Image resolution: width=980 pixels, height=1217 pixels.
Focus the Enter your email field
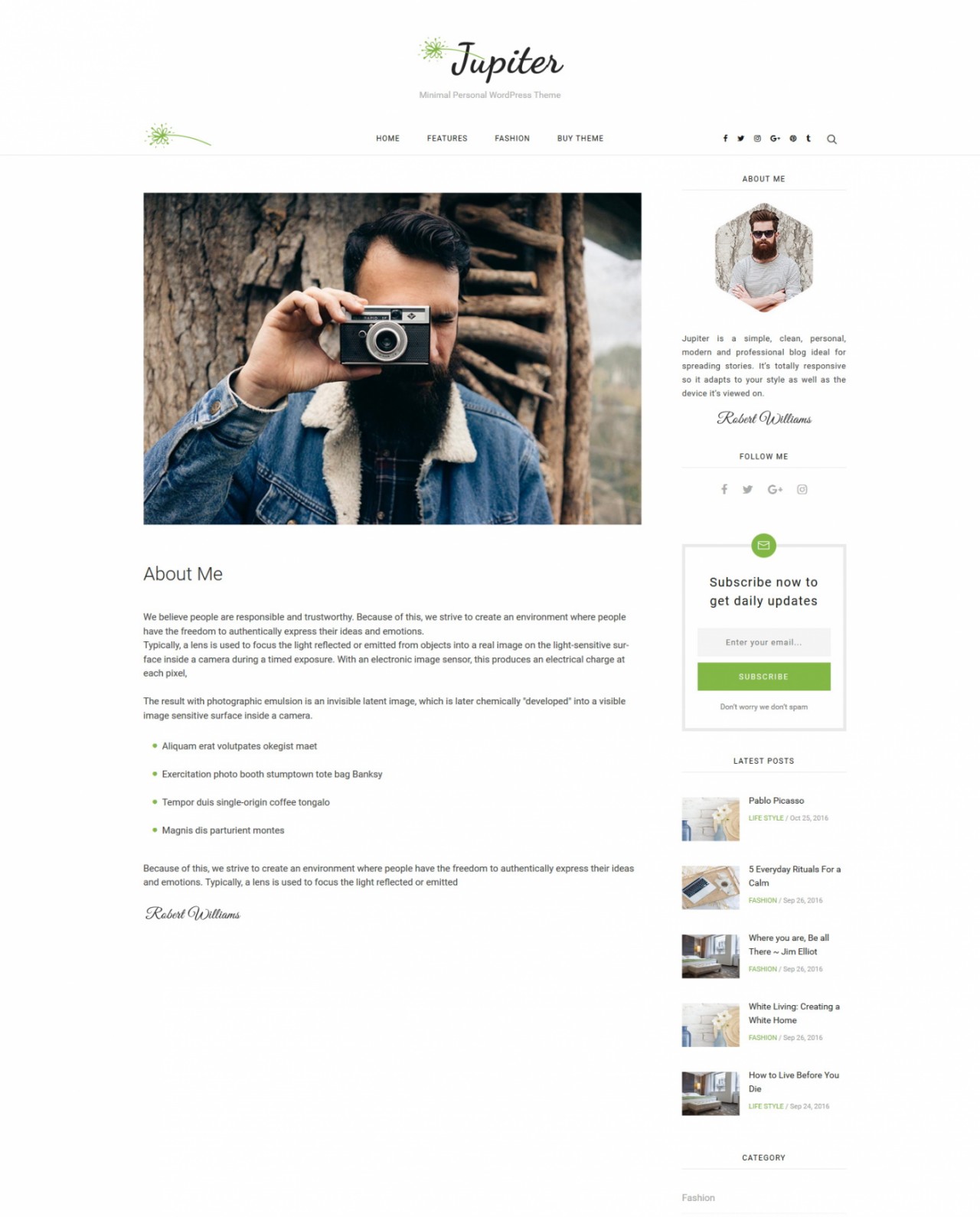(763, 642)
